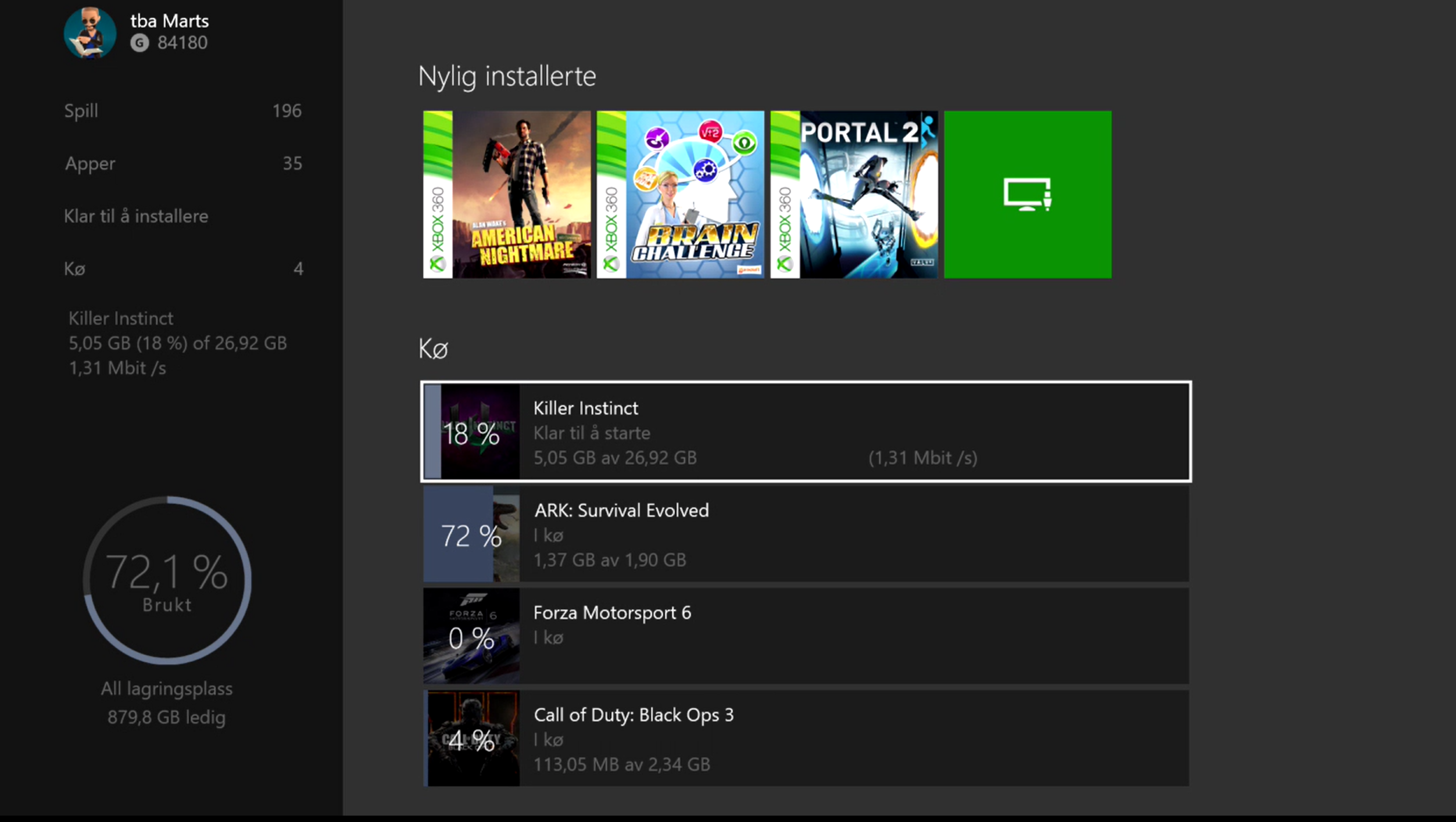Click the 72,1 % Brukt storage ring
This screenshot has width=1456, height=822.
pos(167,580)
